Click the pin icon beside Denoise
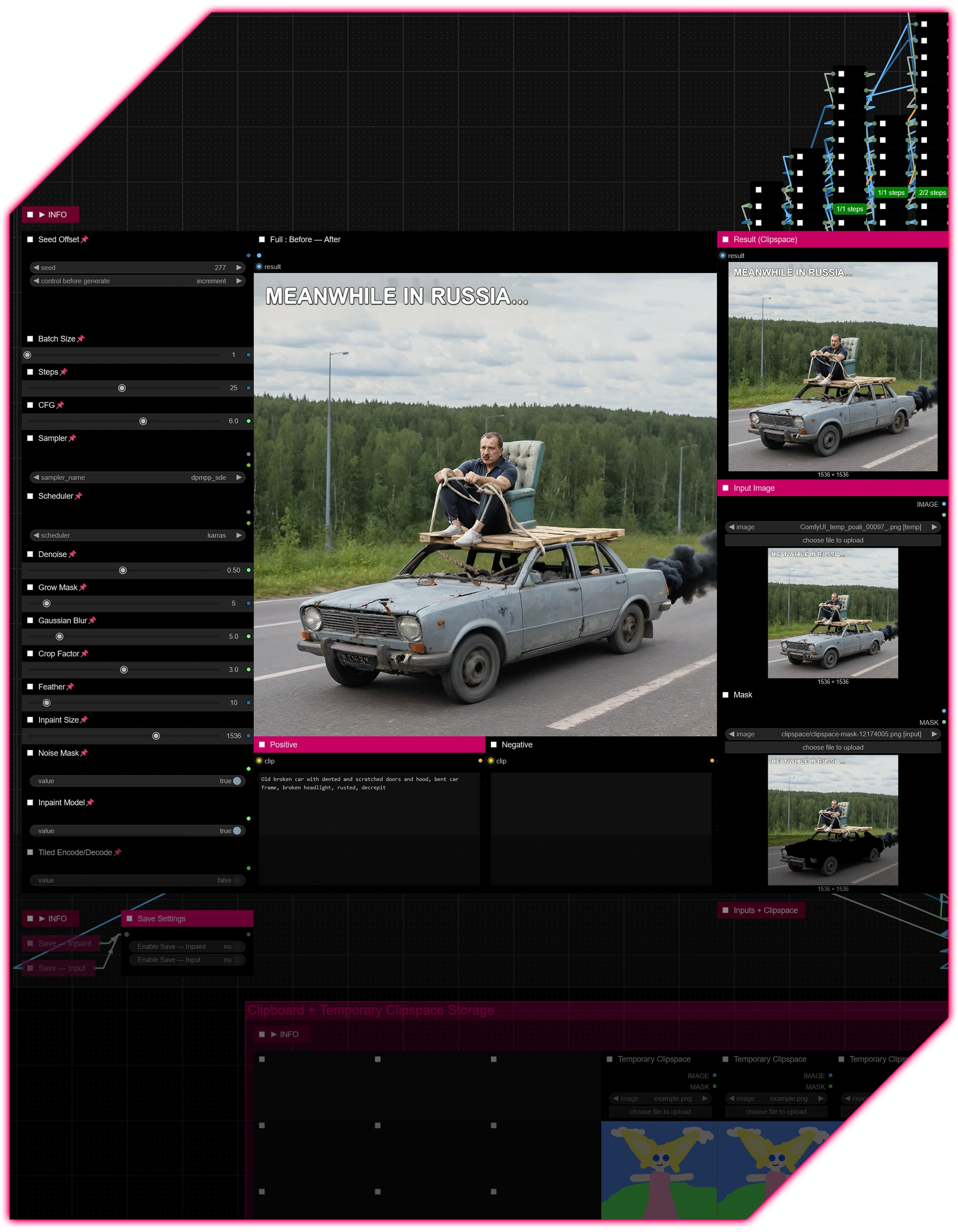The image size is (958, 1232). pos(72,554)
